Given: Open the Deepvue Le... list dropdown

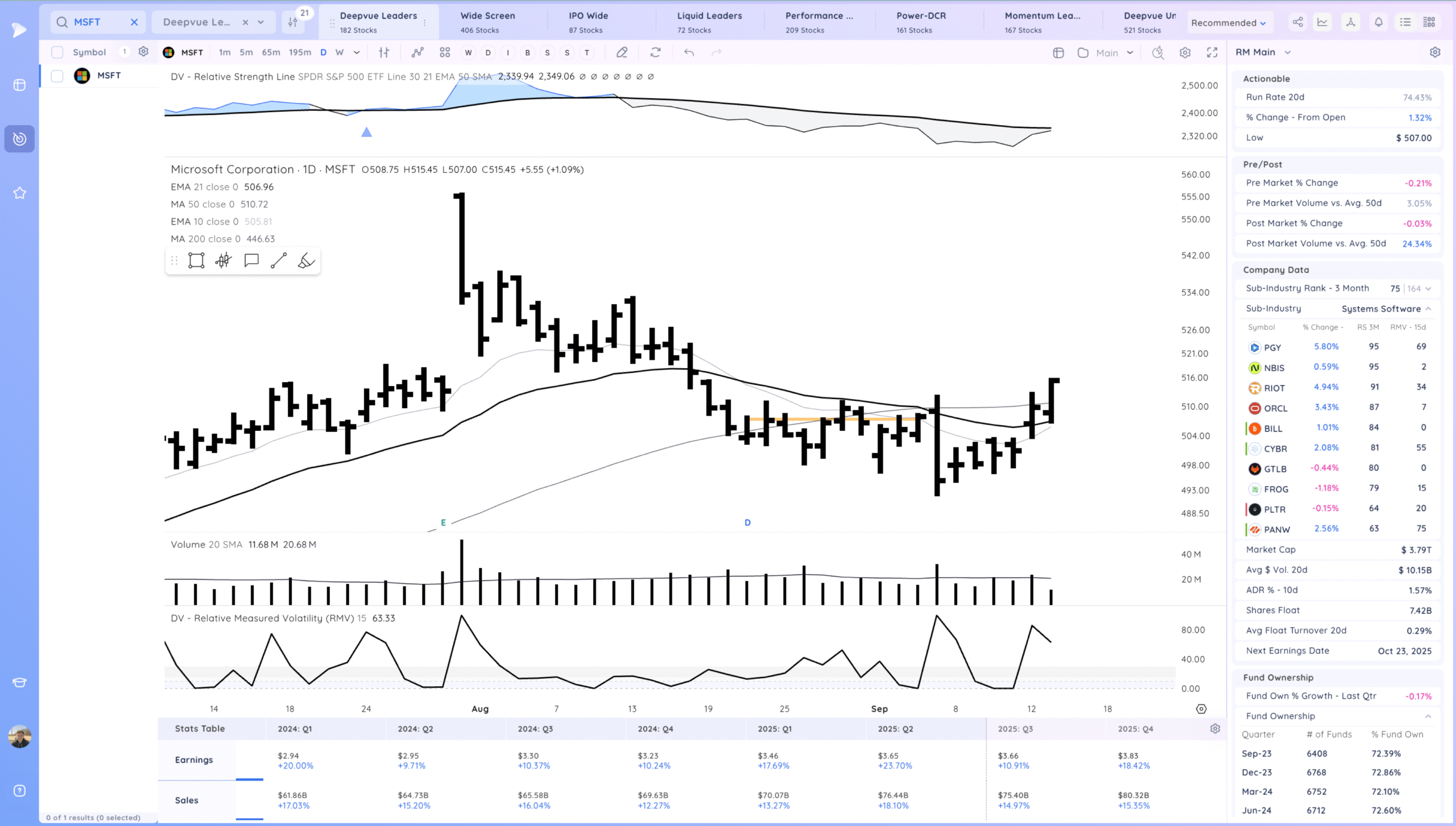Looking at the screenshot, I should [260, 22].
